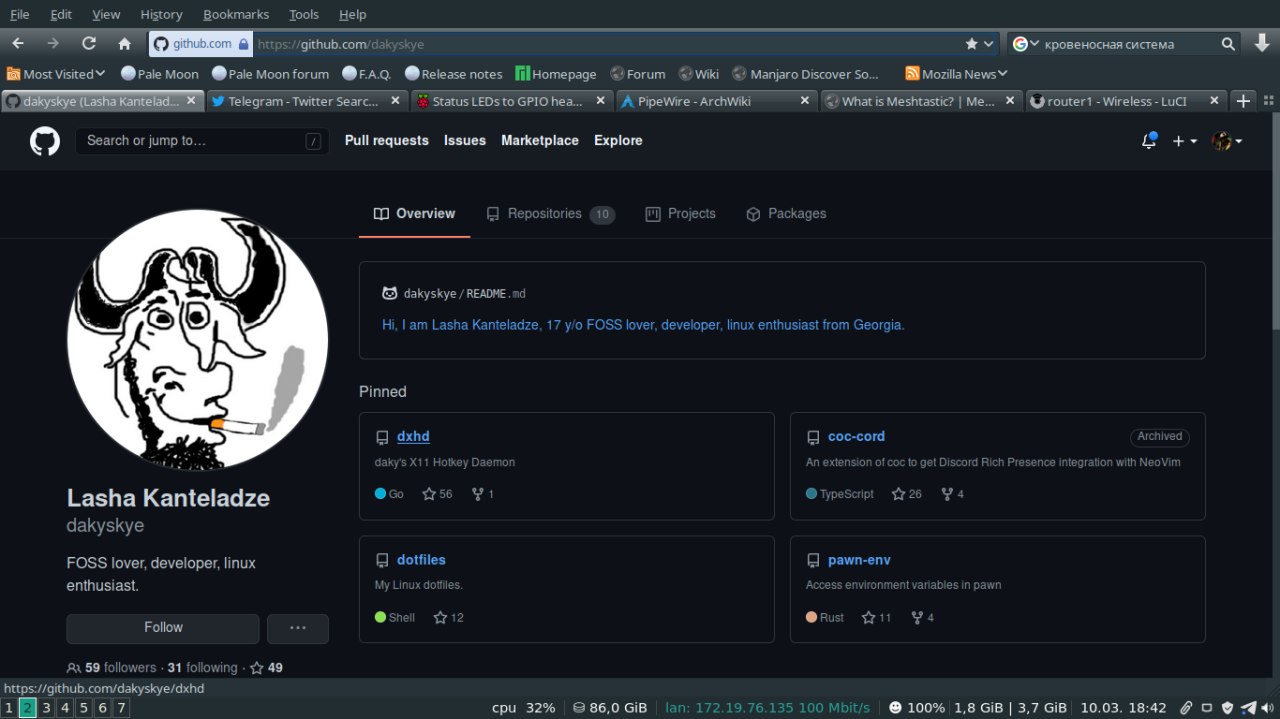
Task: Open the downloads arrow icon
Action: (x=1262, y=43)
